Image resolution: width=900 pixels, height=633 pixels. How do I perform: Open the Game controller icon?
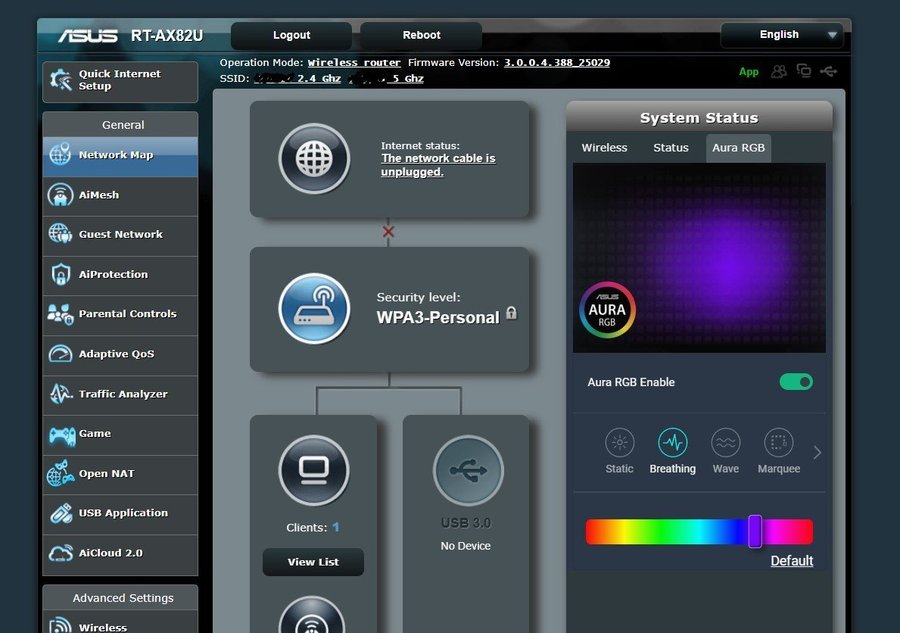pyautogui.click(x=62, y=436)
